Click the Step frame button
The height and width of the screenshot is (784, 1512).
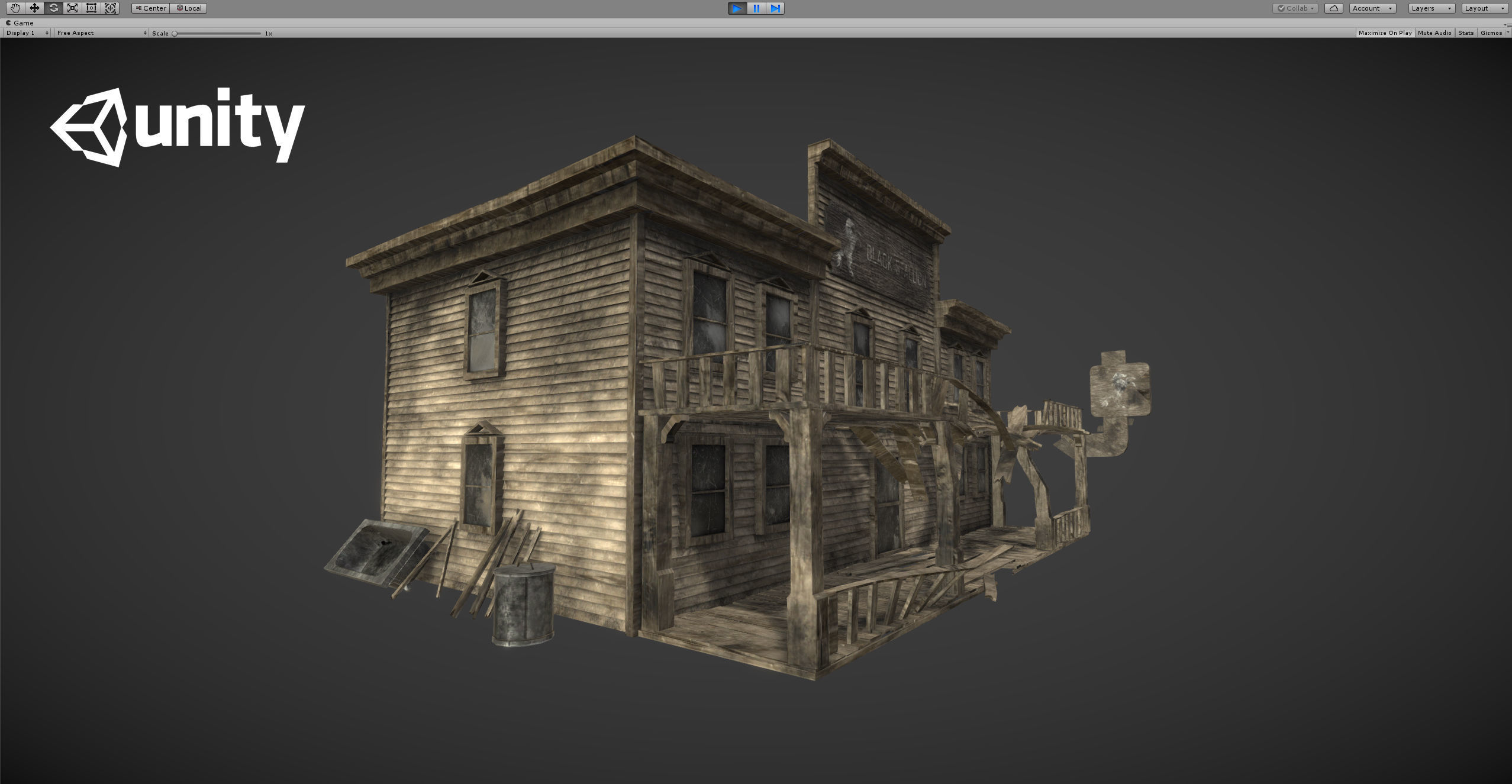click(x=775, y=8)
